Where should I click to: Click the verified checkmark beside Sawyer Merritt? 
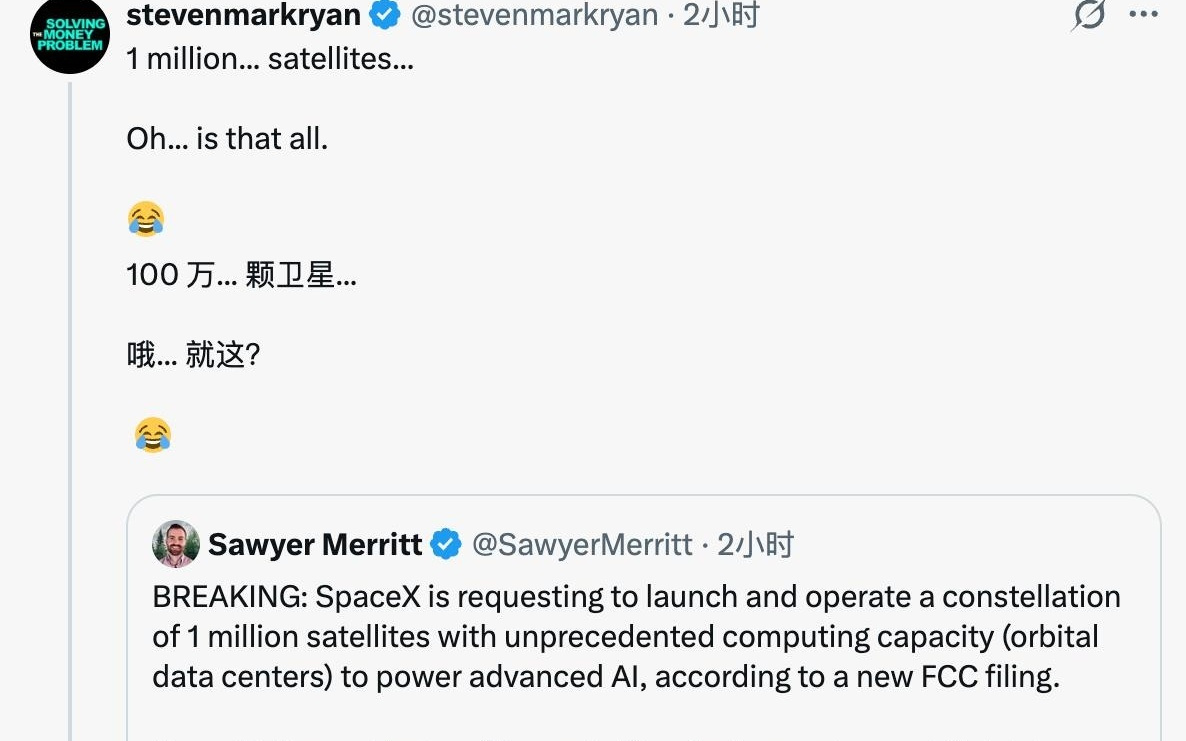click(444, 545)
